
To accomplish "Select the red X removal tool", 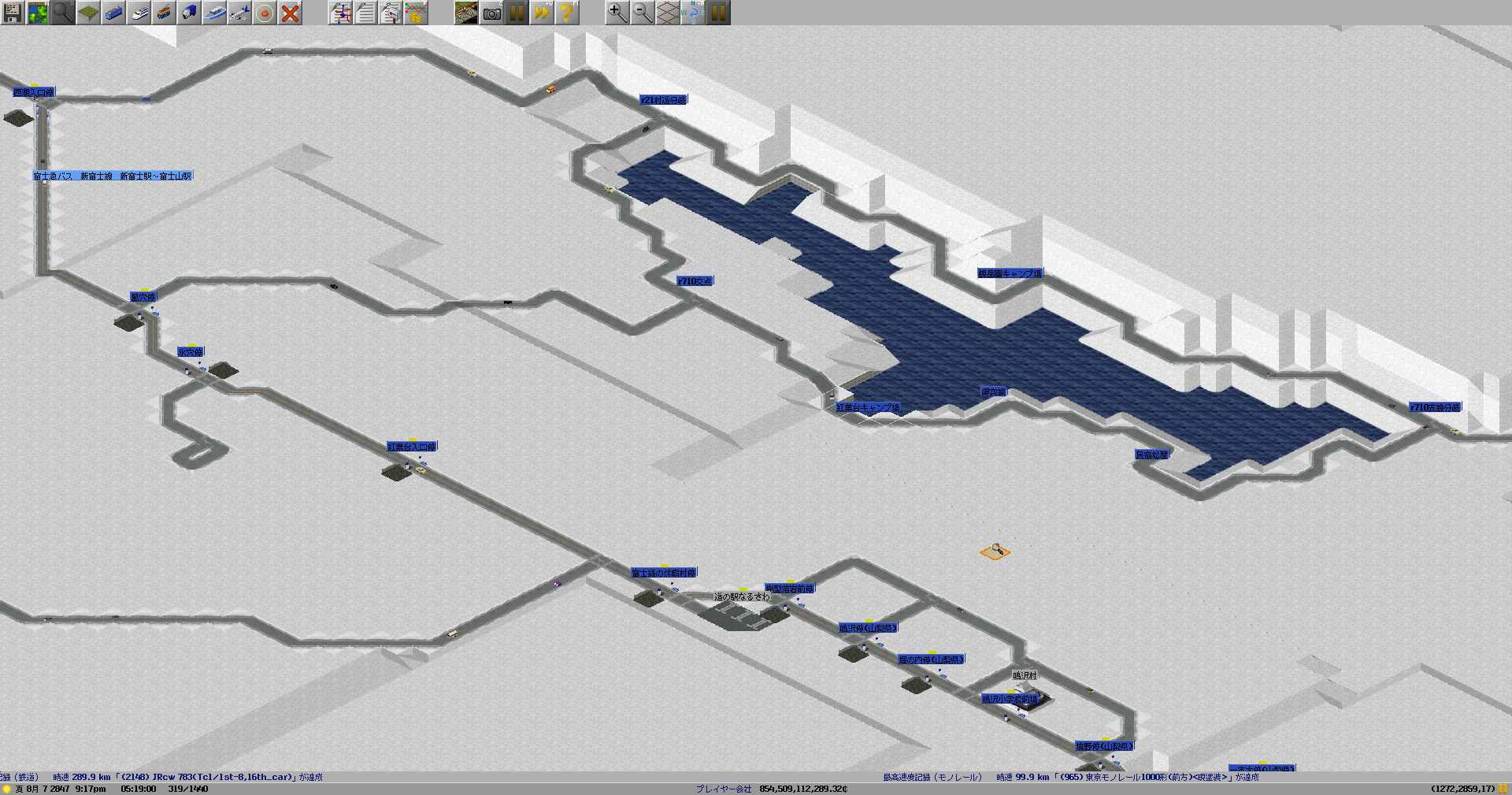I will coord(290,13).
